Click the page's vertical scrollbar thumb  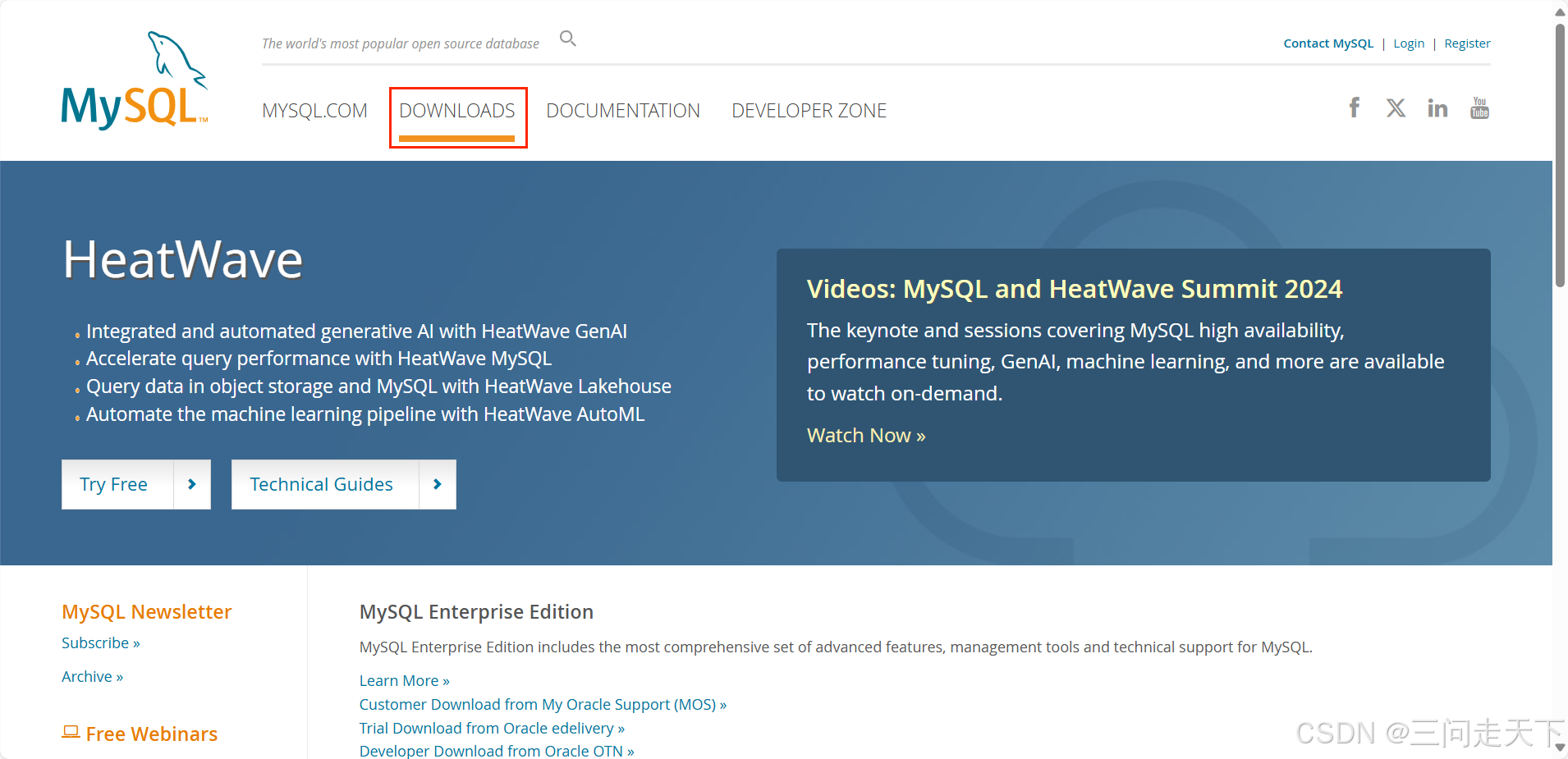[x=1560, y=156]
